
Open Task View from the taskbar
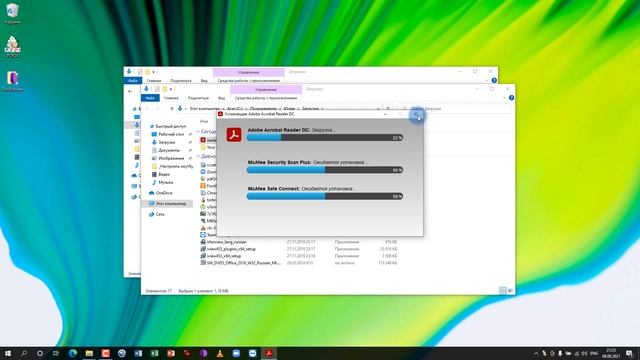tap(56, 353)
